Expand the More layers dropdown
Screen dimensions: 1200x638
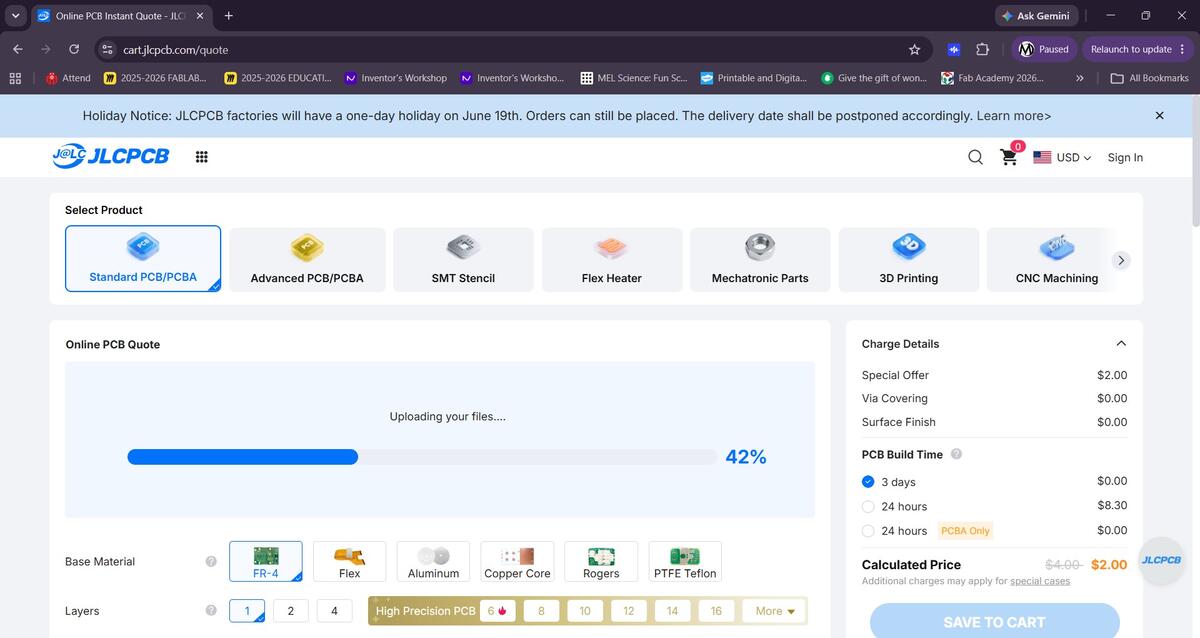coord(775,611)
